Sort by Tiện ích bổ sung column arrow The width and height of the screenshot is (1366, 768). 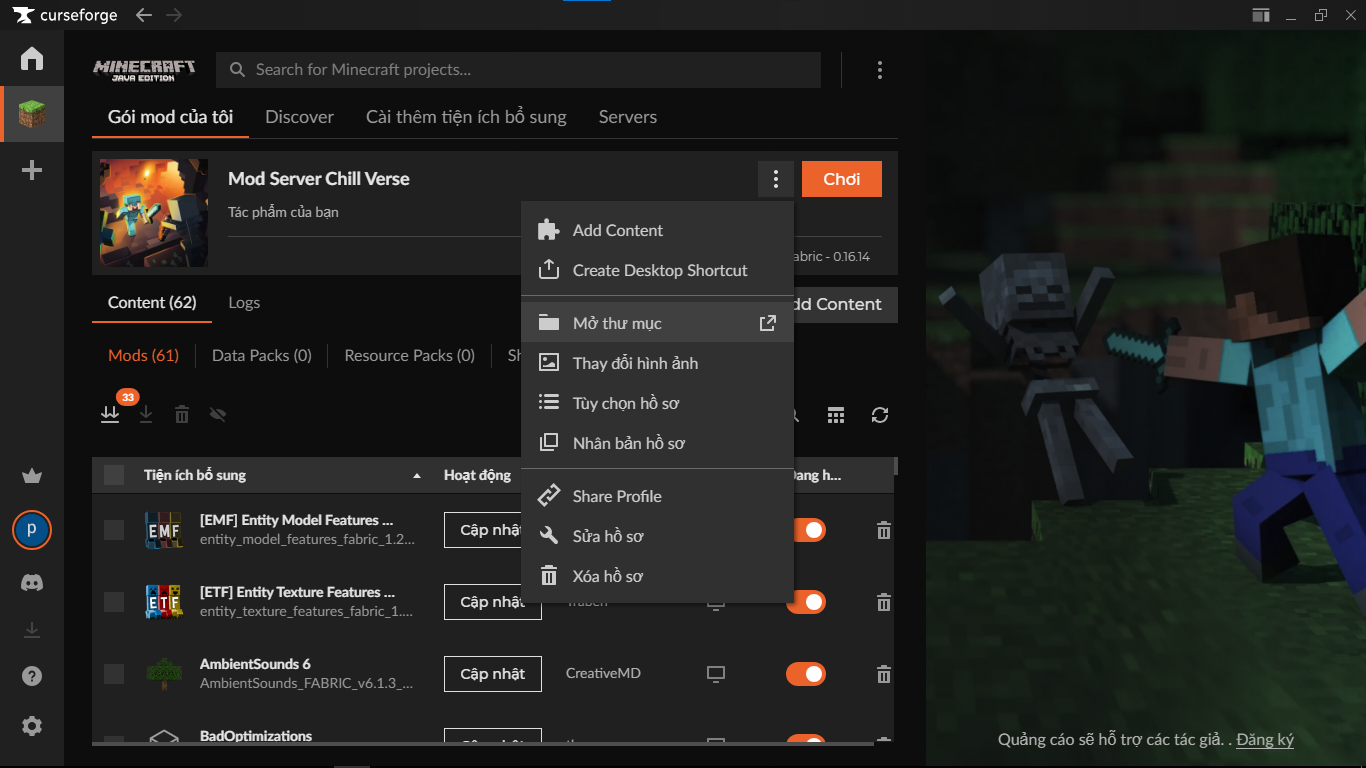click(x=417, y=476)
